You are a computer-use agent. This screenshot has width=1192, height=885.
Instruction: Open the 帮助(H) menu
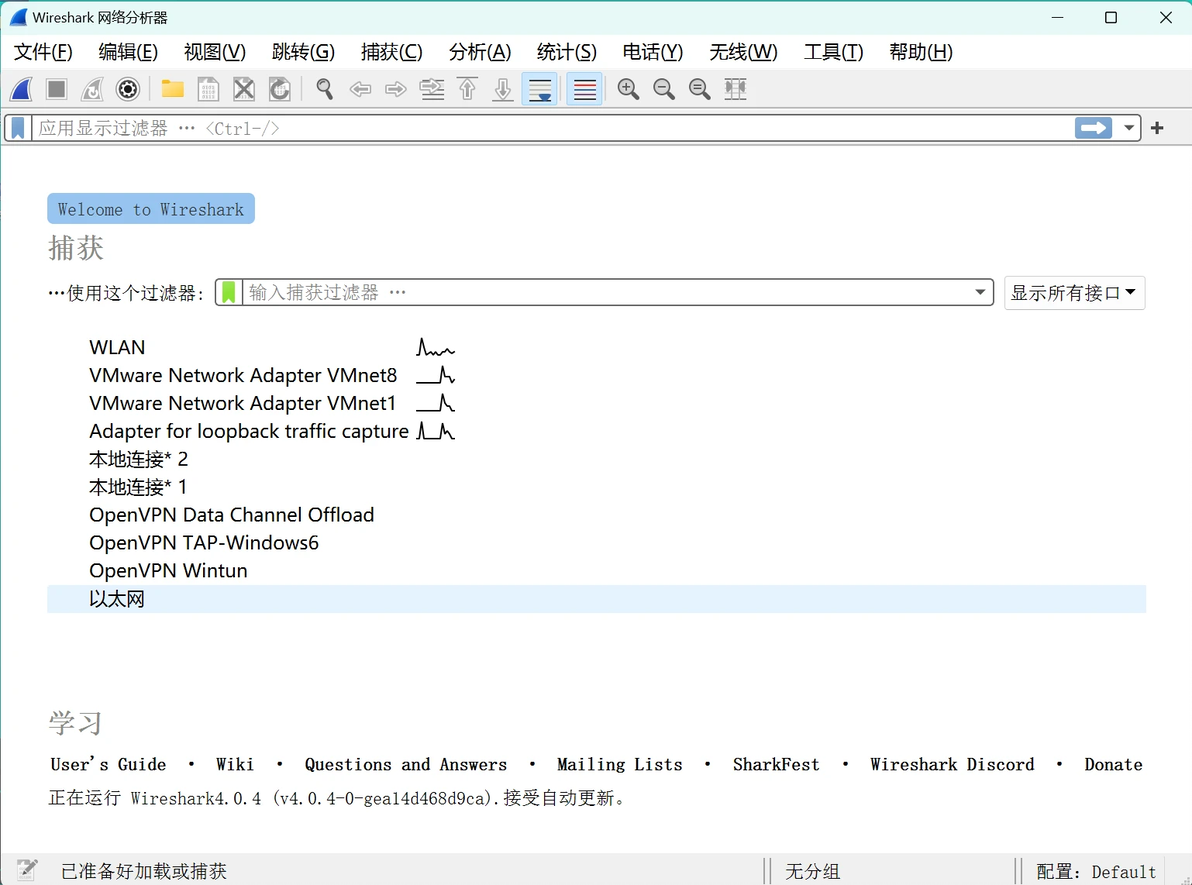[921, 52]
